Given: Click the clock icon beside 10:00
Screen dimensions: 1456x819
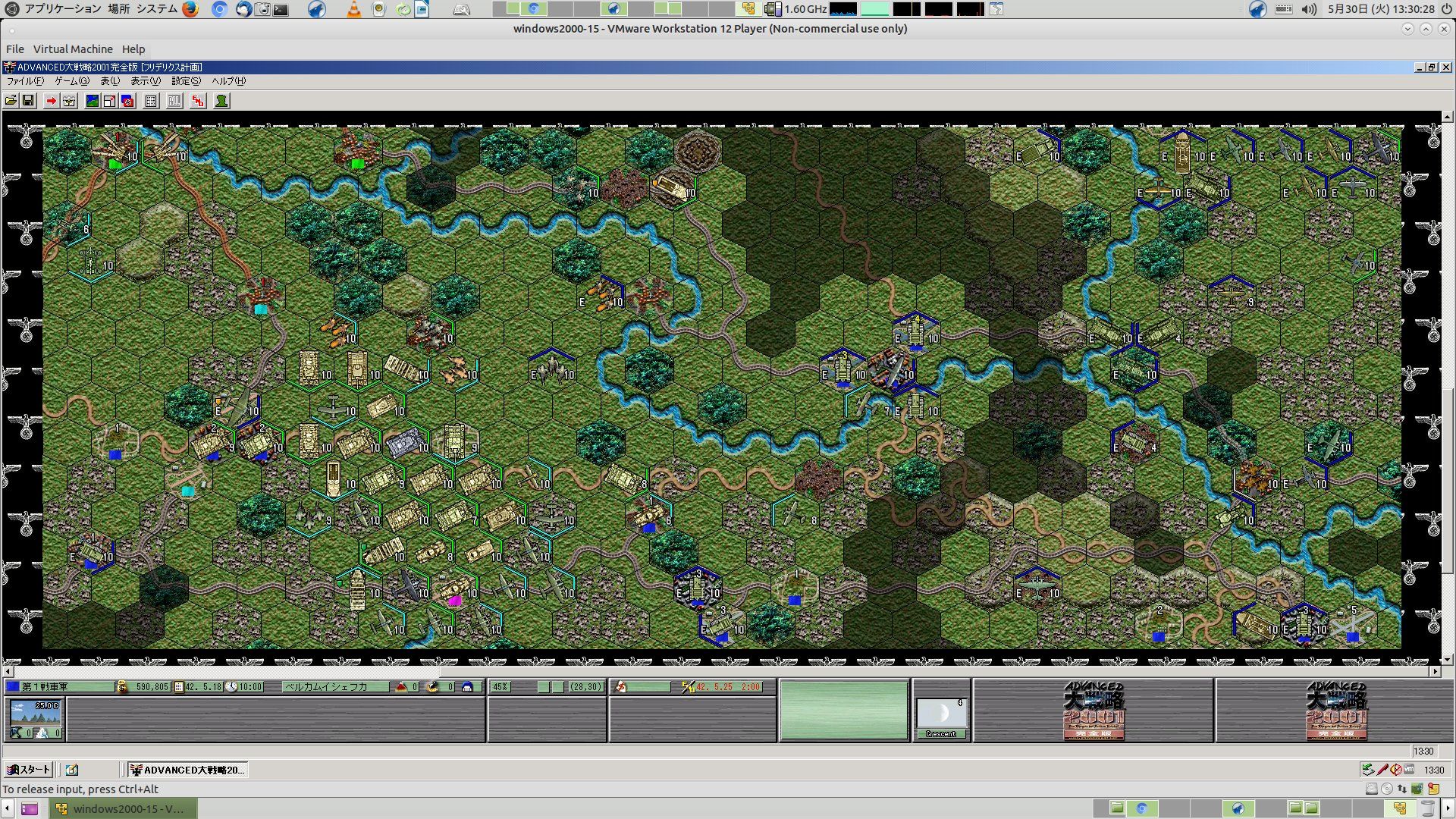Looking at the screenshot, I should (231, 687).
